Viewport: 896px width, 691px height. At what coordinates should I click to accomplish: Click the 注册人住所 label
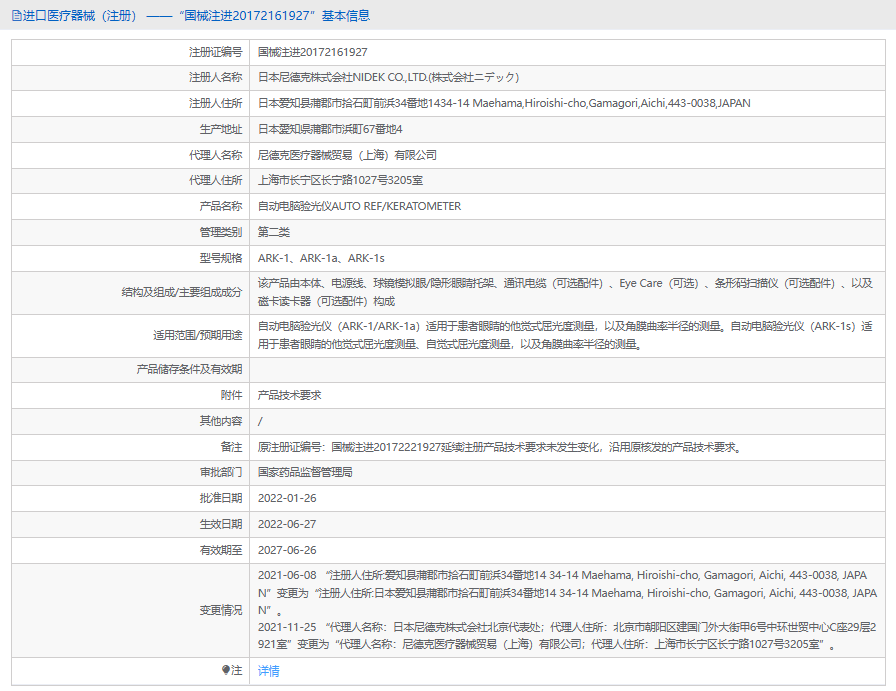pyautogui.click(x=215, y=103)
